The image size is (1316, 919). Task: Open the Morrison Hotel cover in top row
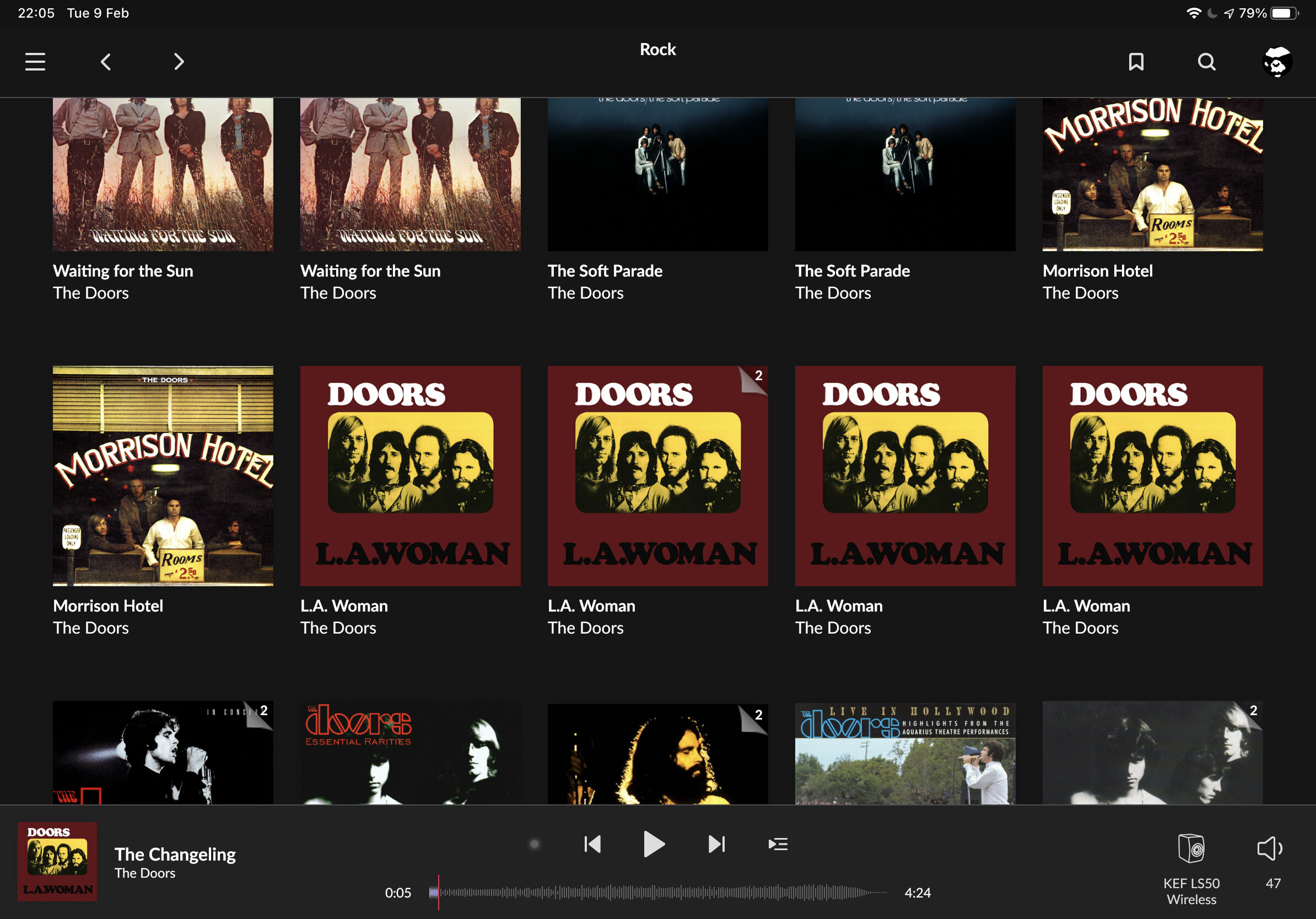pos(1153,174)
